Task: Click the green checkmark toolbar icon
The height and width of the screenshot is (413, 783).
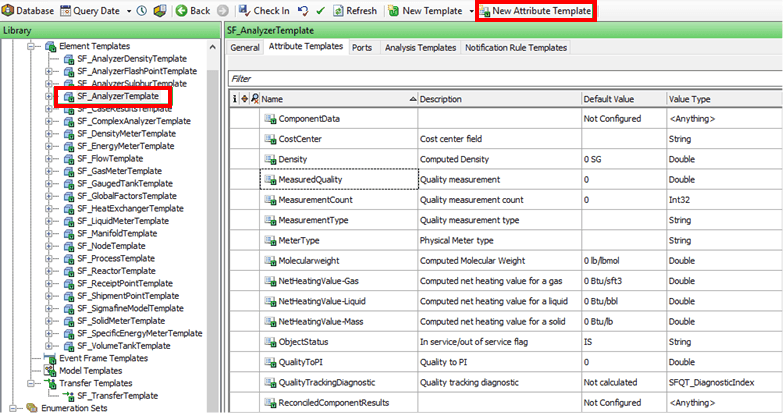Action: (321, 10)
